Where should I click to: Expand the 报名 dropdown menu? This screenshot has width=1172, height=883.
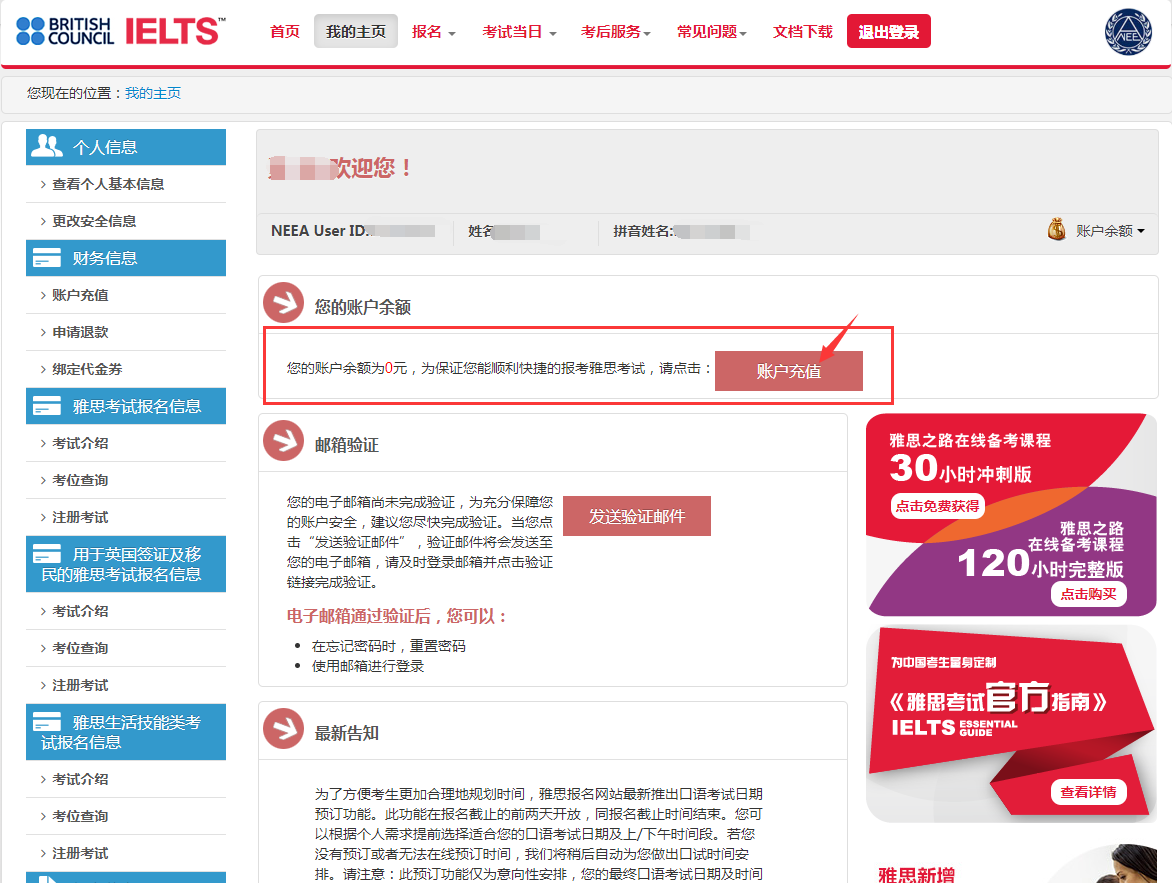point(434,31)
